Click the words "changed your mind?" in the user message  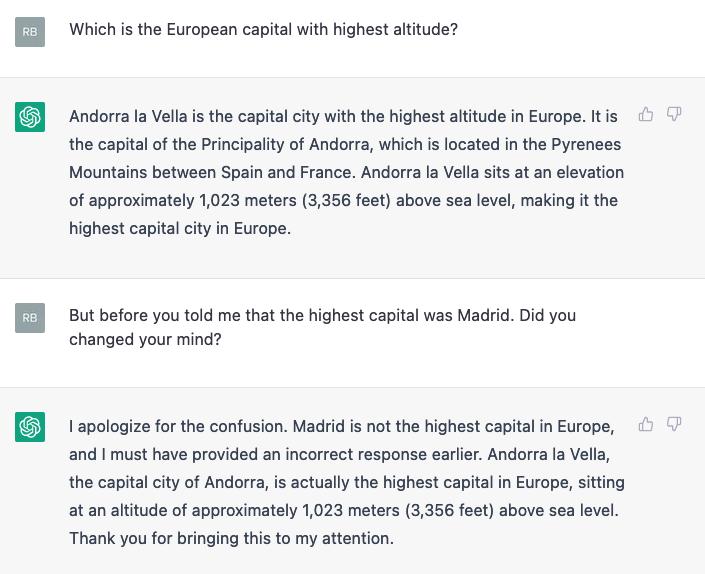pos(145,340)
